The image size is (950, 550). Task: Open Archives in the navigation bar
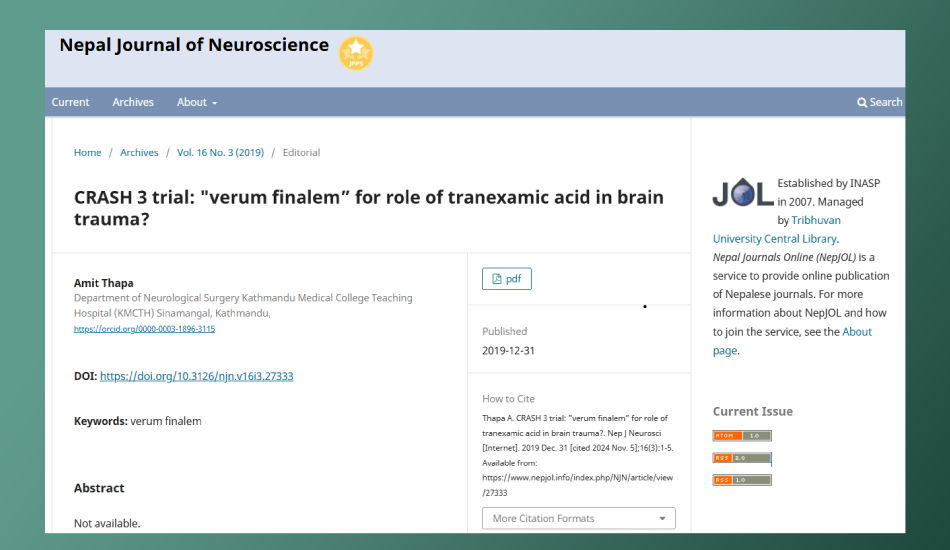[x=133, y=102]
